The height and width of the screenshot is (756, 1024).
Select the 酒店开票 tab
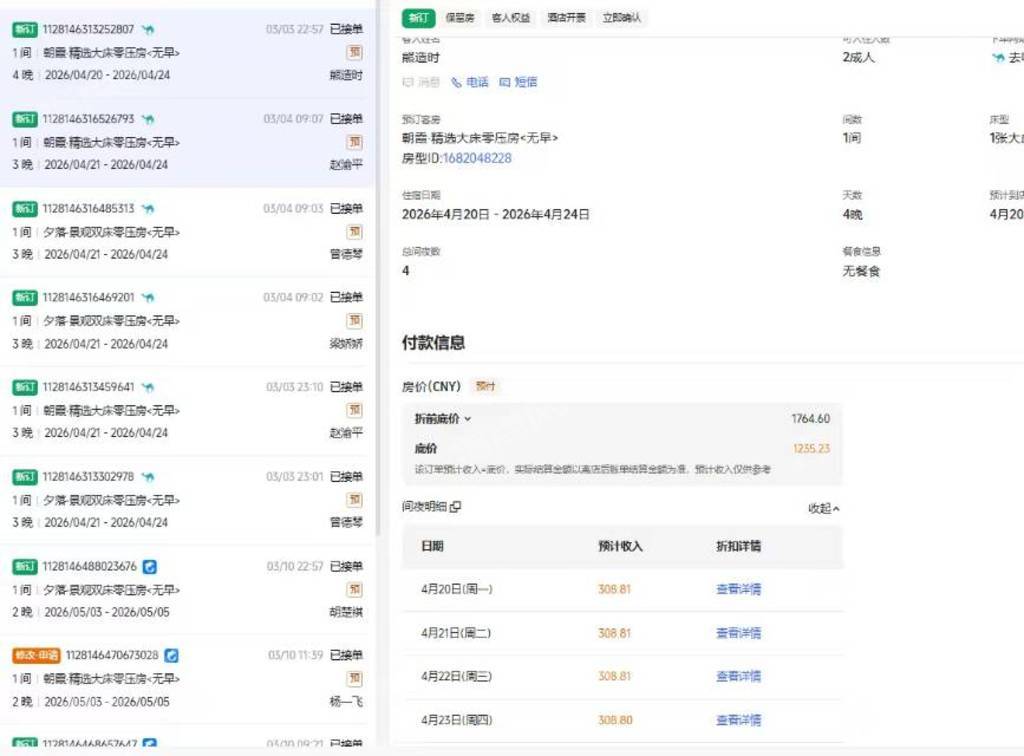pos(567,18)
